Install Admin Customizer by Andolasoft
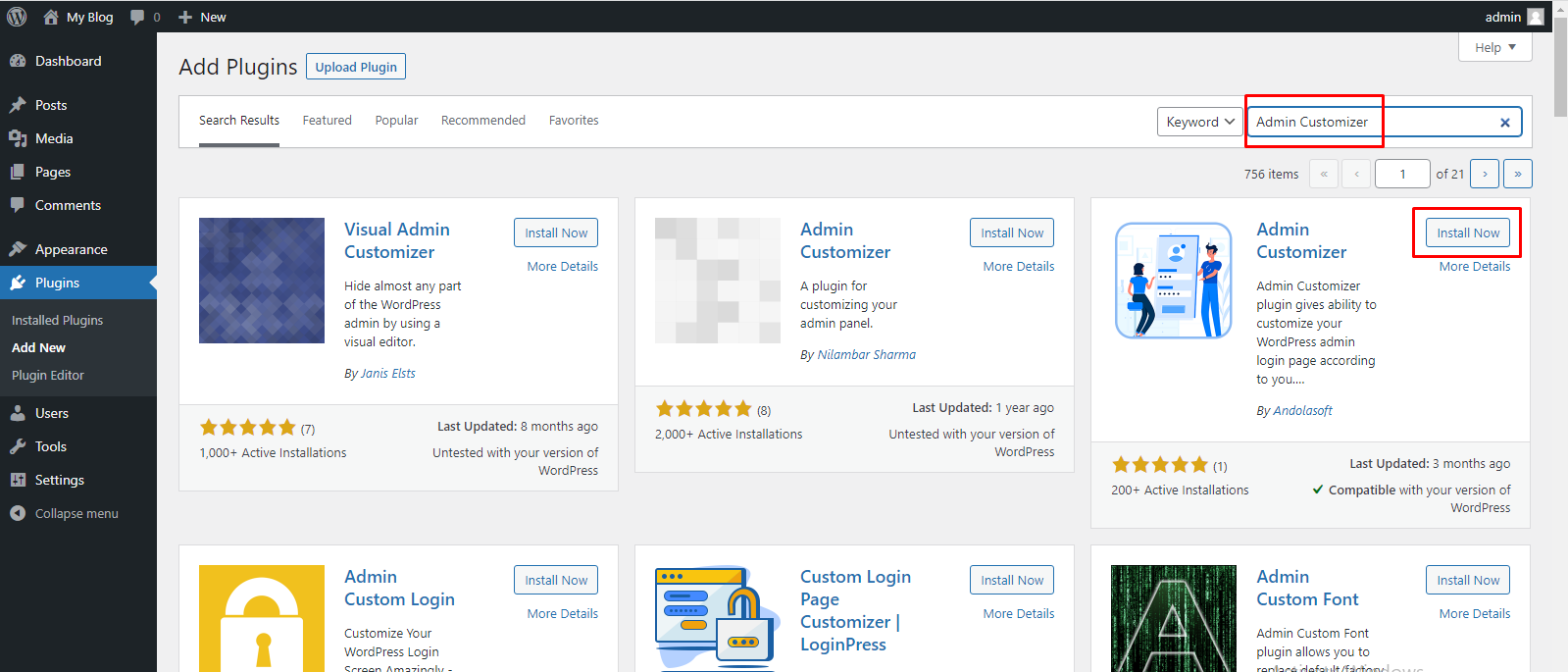Viewport: 1568px width, 672px height. 1468,233
